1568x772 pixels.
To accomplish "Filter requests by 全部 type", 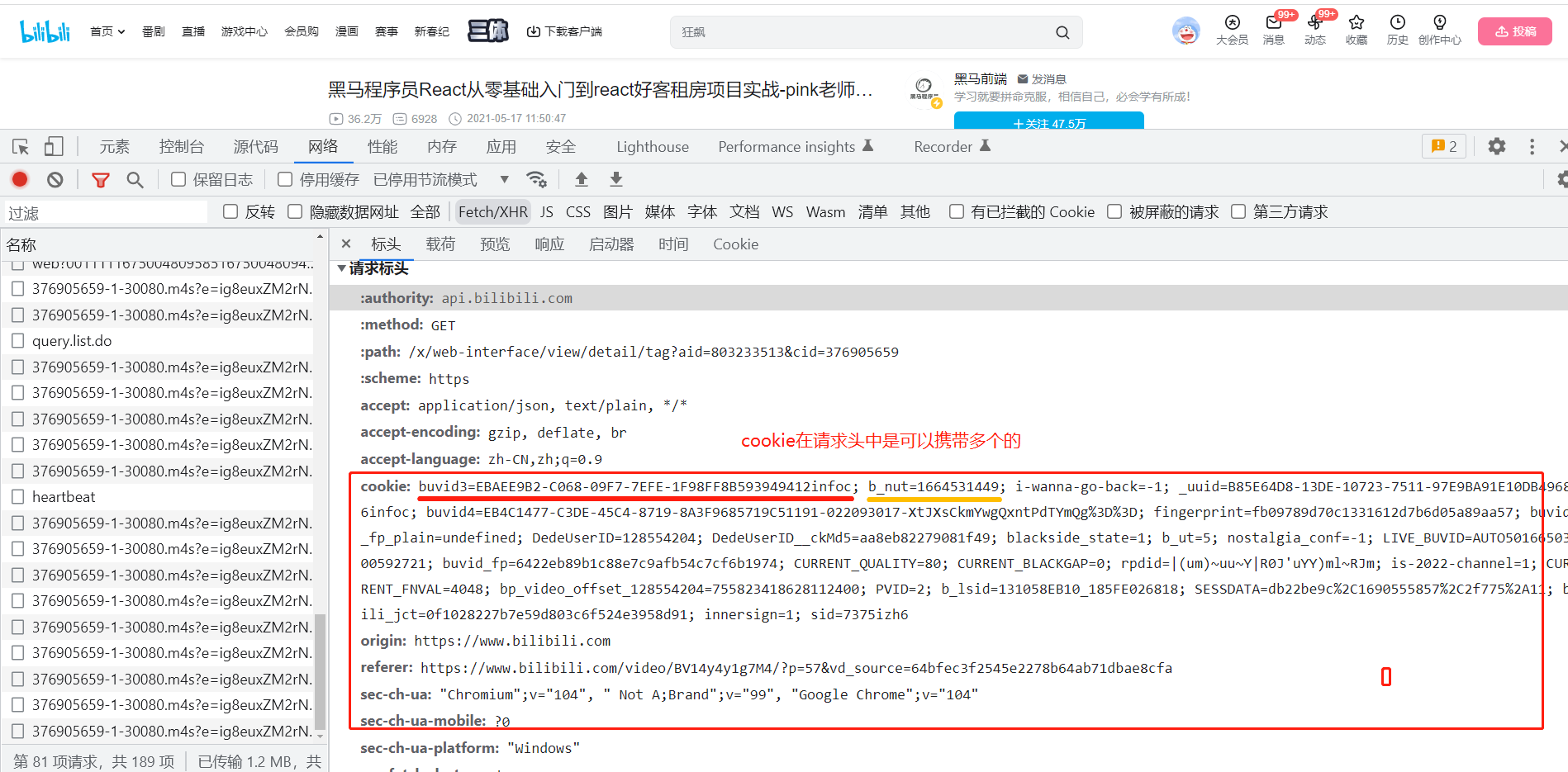I will 425,211.
